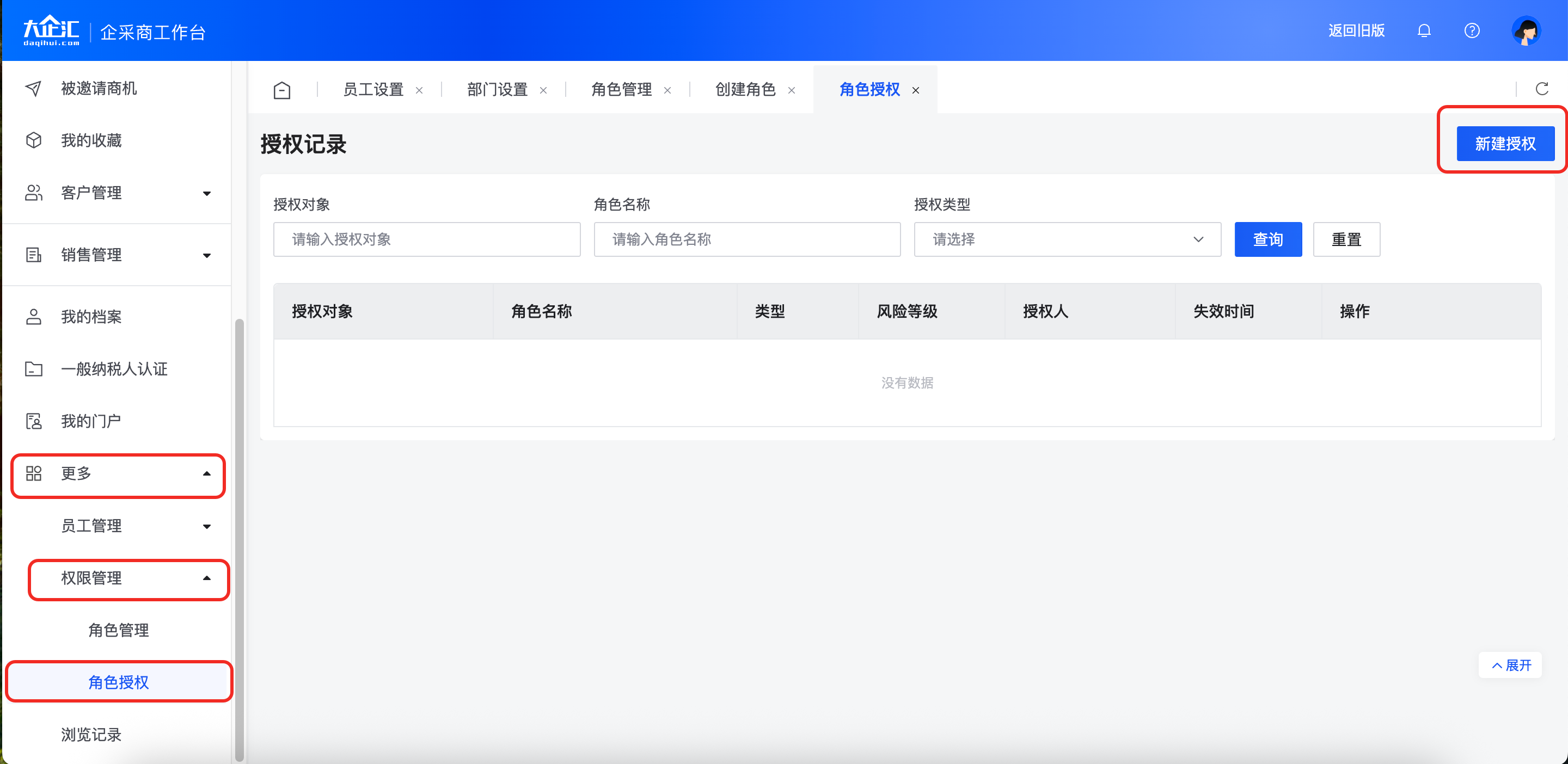This screenshot has width=1568, height=764.
Task: Open the help question mark icon
Action: coord(1471,30)
